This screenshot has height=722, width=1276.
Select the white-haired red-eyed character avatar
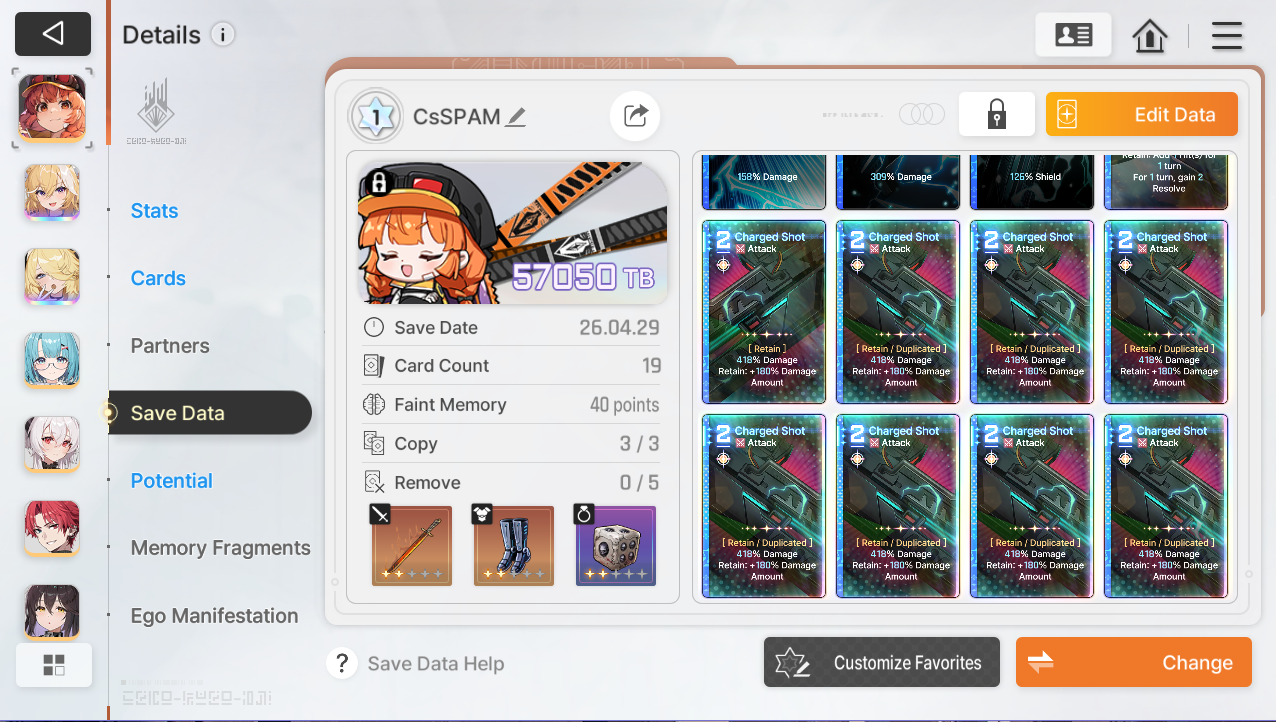coord(52,444)
